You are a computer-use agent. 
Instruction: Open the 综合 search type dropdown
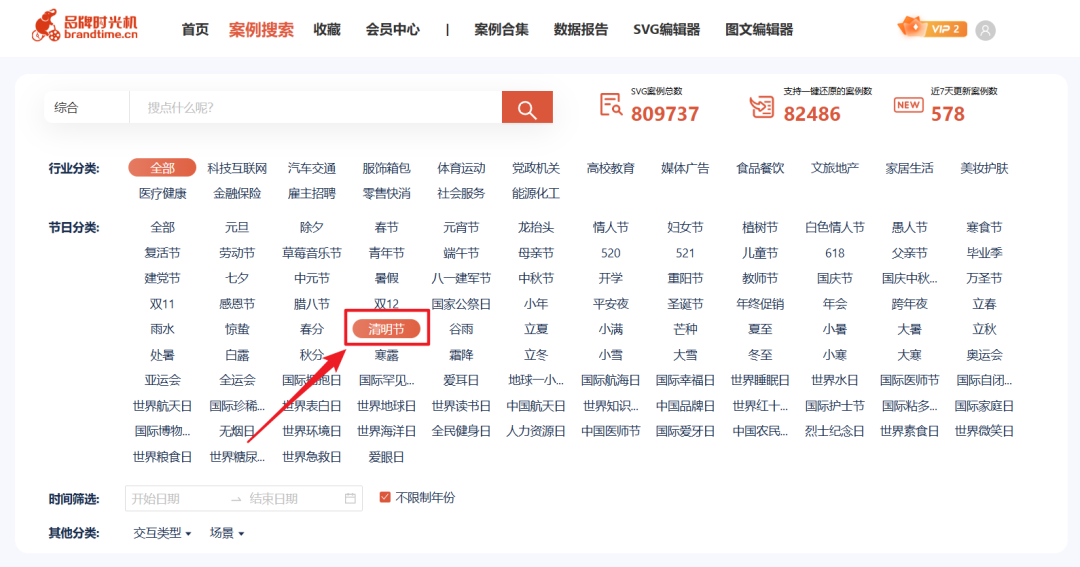[x=86, y=107]
